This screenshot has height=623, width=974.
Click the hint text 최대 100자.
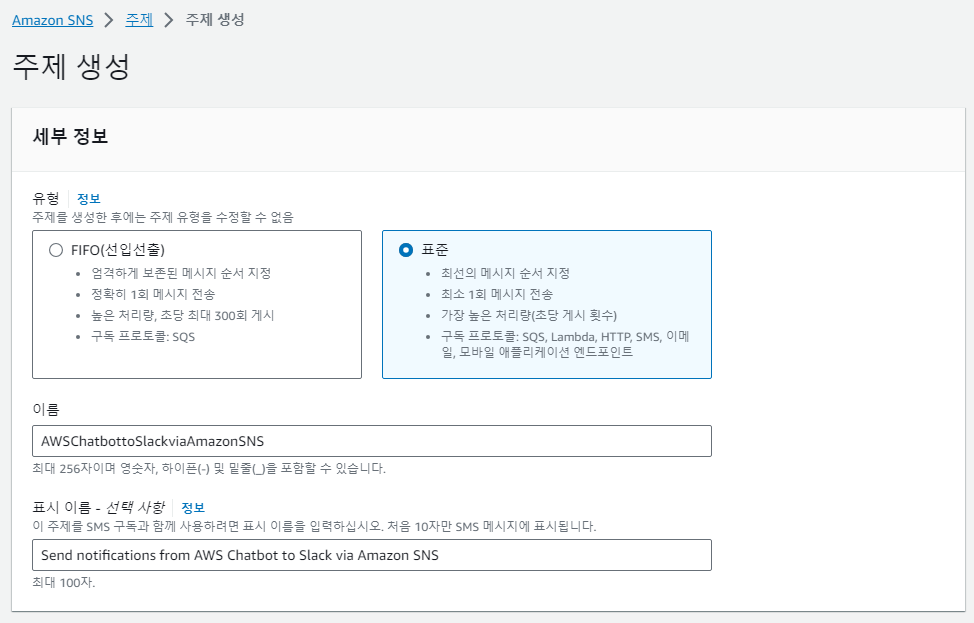point(63,583)
